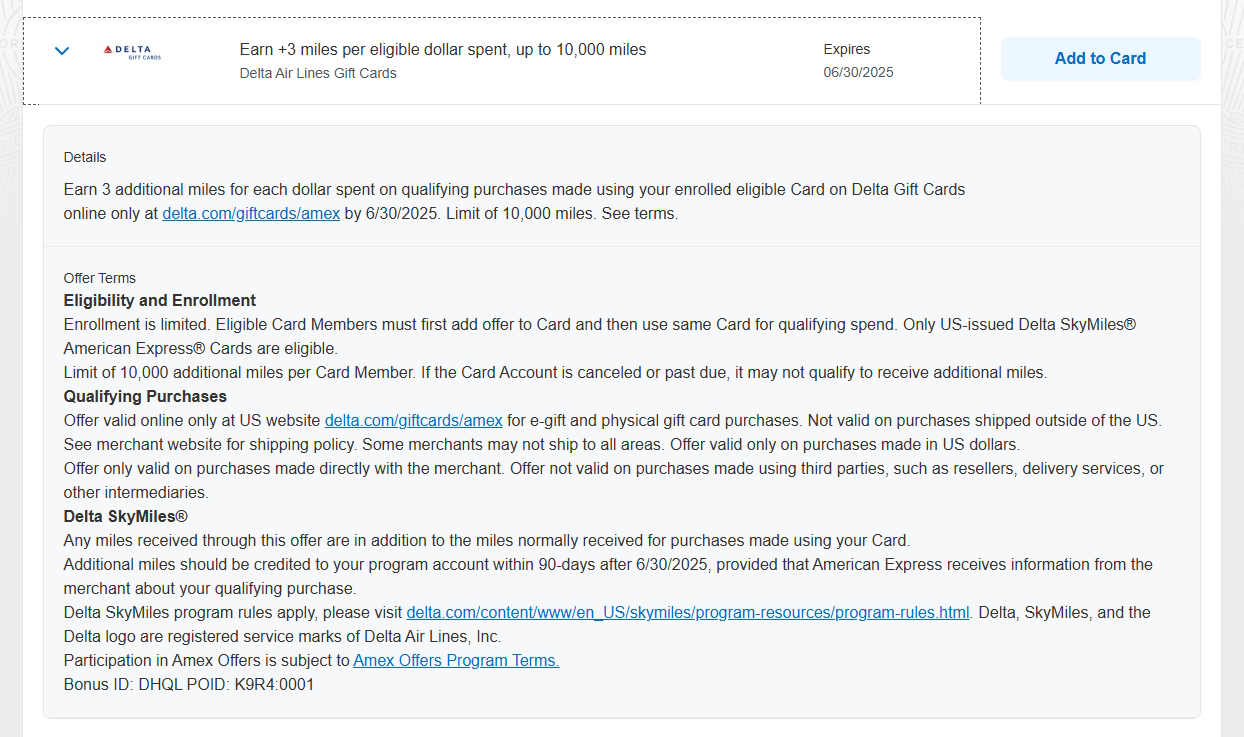1244x737 pixels.
Task: Click the 'Qualifying Purchases' bold heading
Action: [145, 396]
